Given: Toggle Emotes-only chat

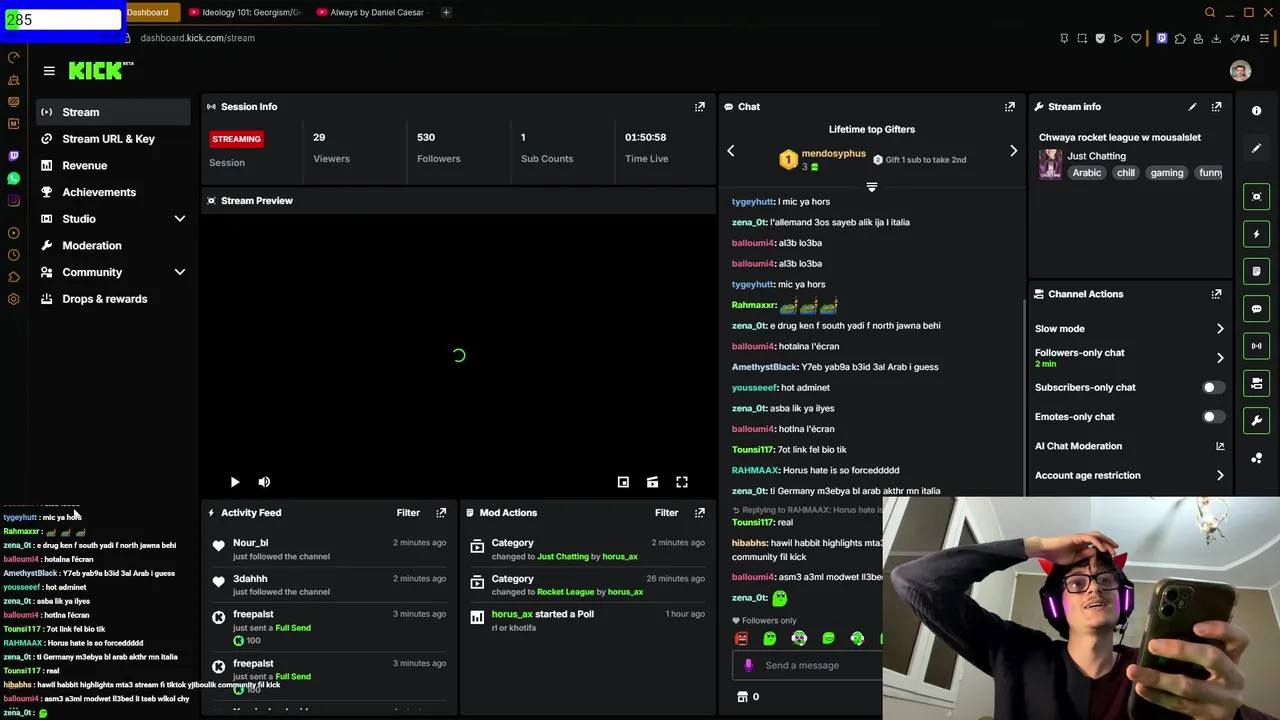Looking at the screenshot, I should pyautogui.click(x=1212, y=417).
